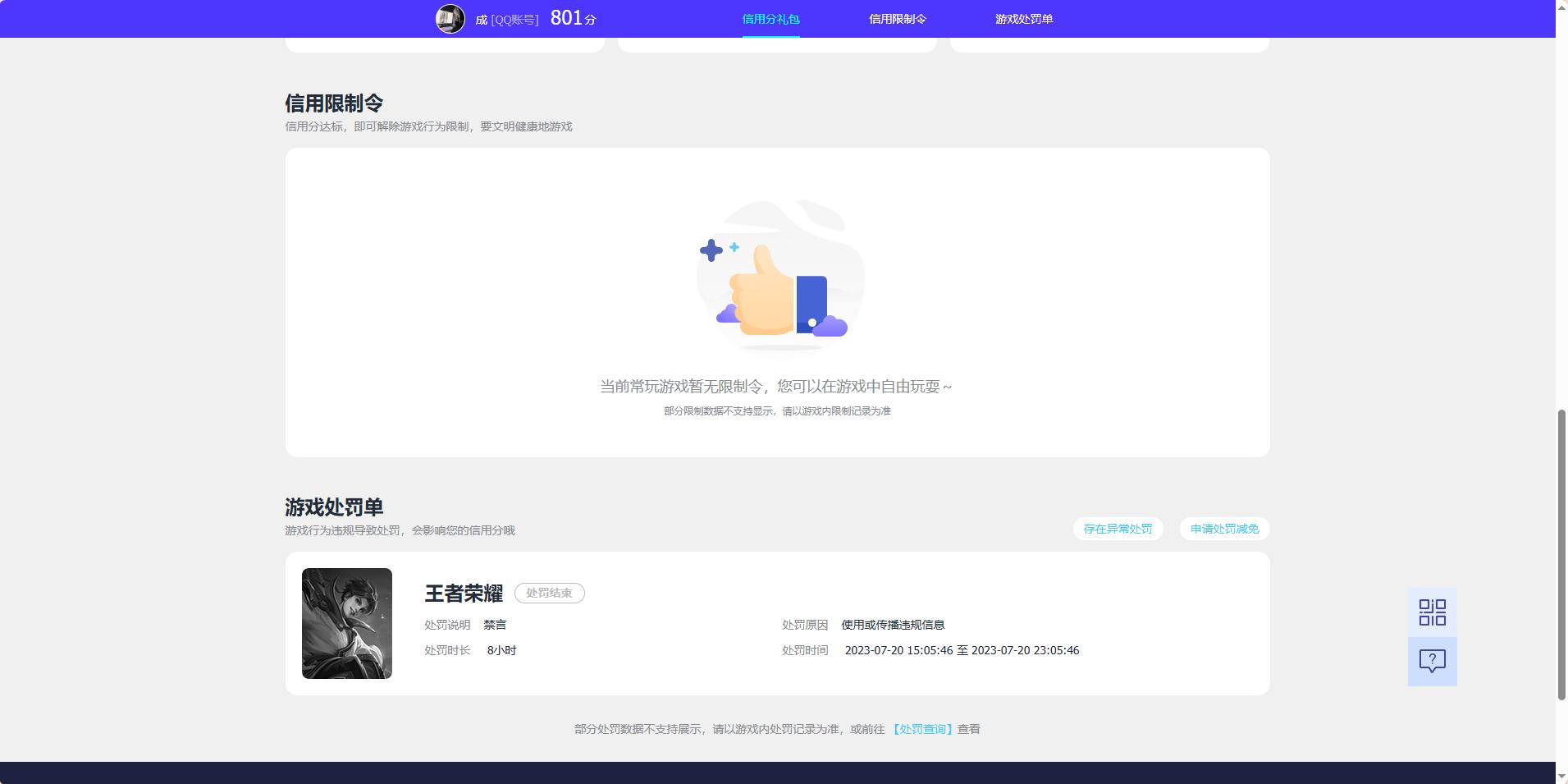Click the 801分 credit score
The image size is (1568, 784).
[573, 18]
